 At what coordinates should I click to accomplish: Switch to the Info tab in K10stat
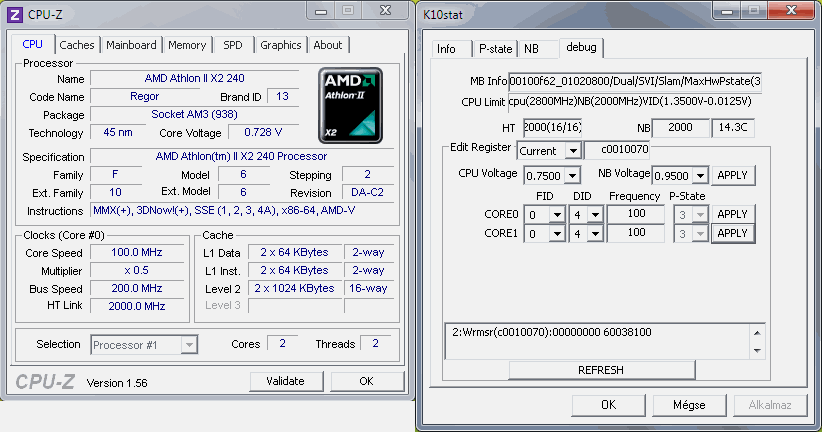coord(446,49)
